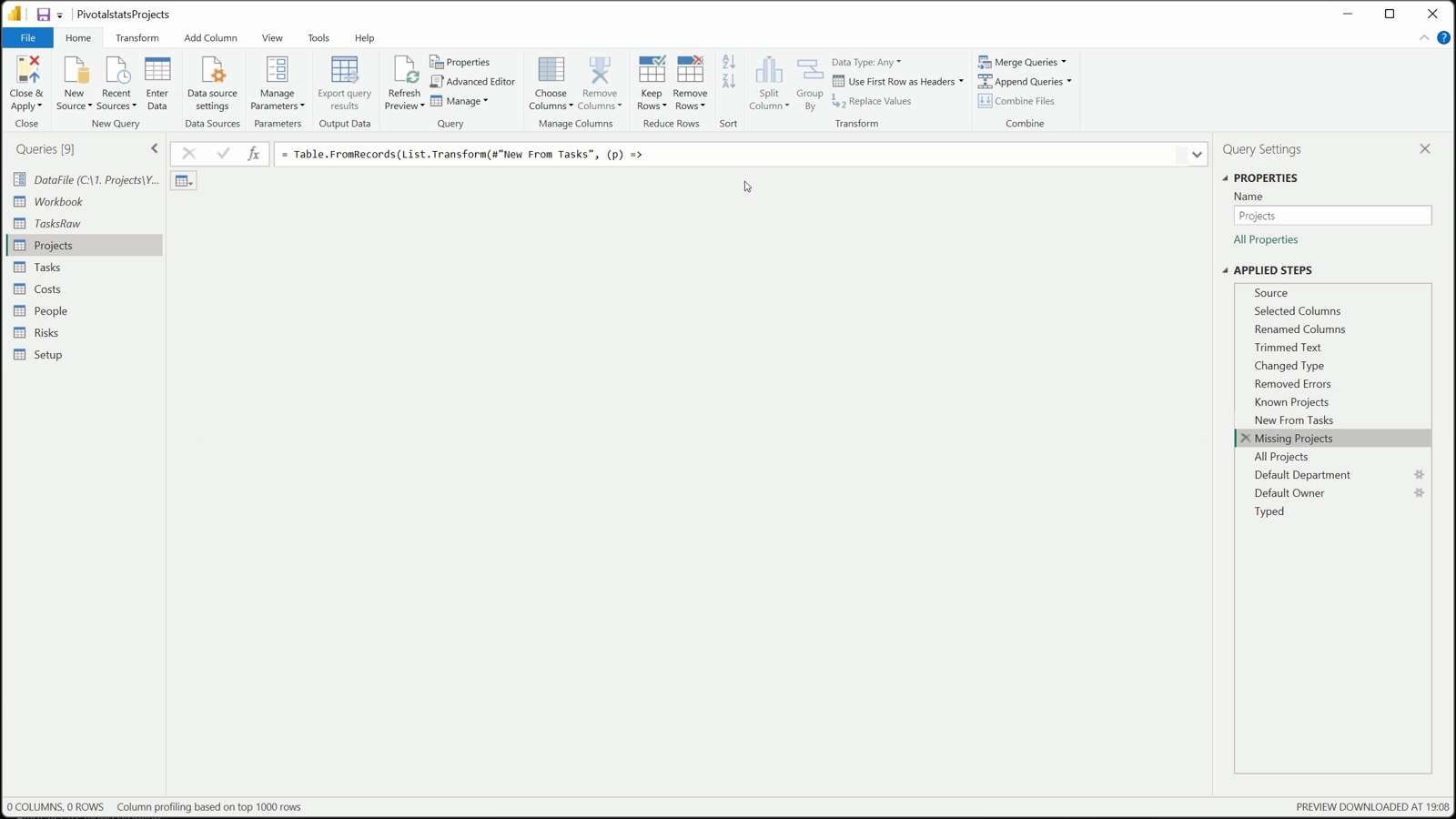The image size is (1456, 819).
Task: Click the Enter Data icon
Action: [x=157, y=70]
